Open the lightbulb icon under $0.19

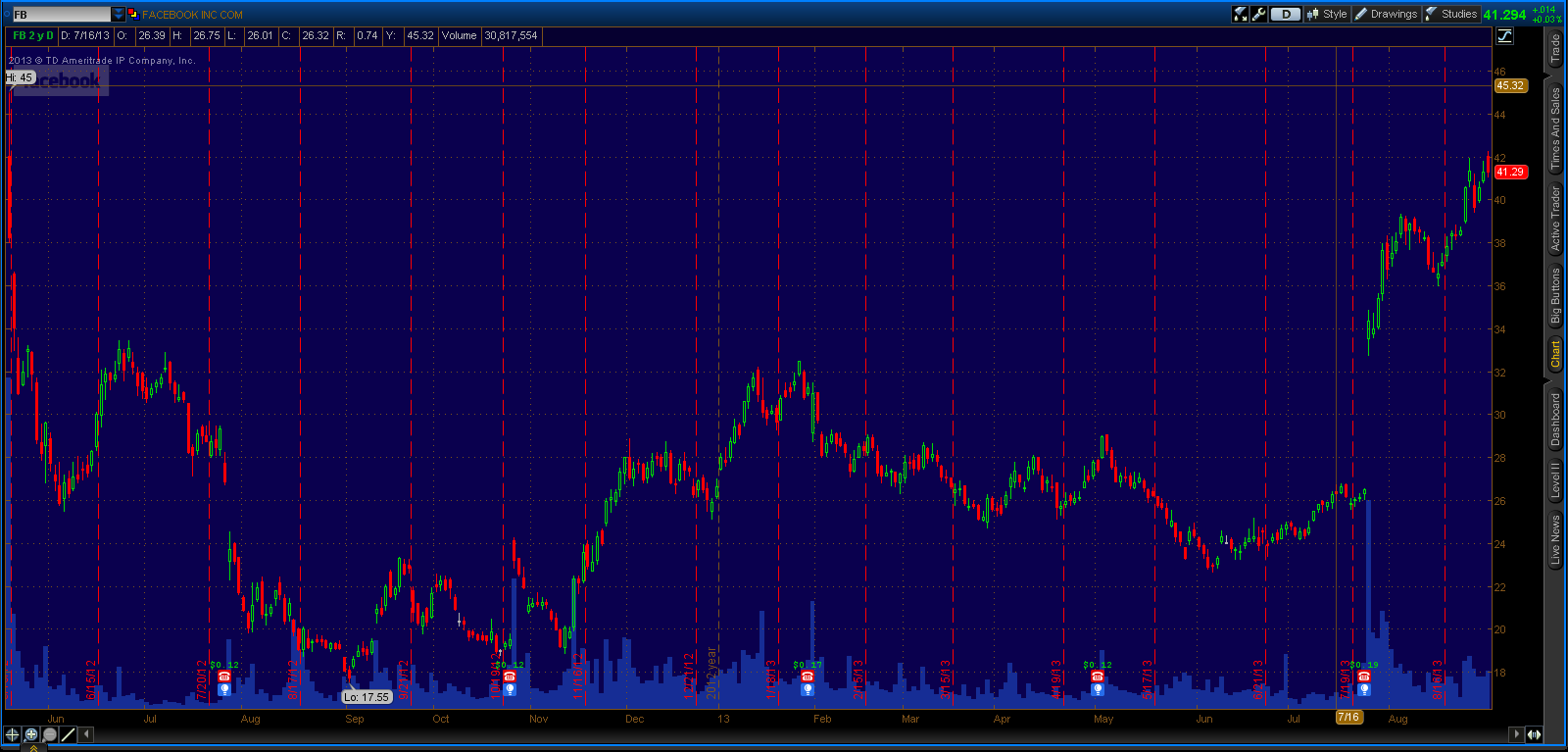pos(1364,689)
